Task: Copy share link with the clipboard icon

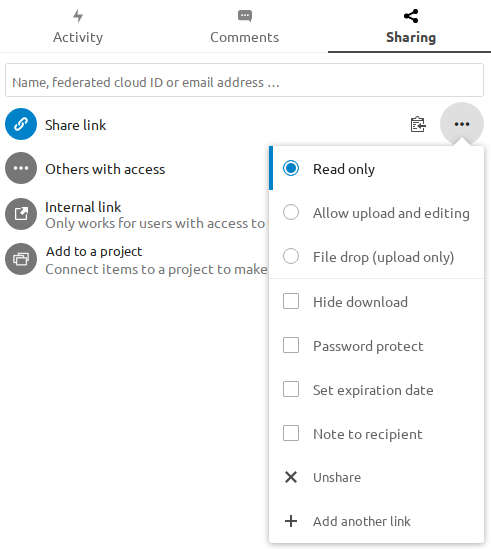Action: tap(418, 124)
